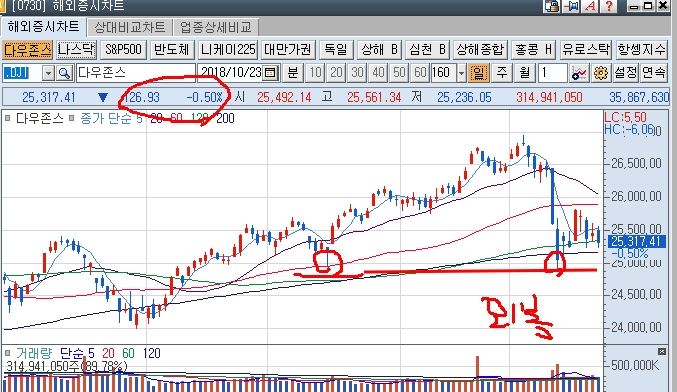Image resolution: width=677 pixels, height=392 pixels.
Task: Toggle the 일 daily period button
Action: coord(479,73)
